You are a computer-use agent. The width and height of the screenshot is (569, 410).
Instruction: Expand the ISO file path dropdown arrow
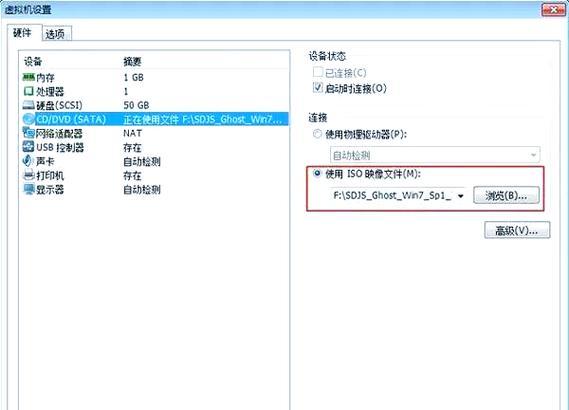pyautogui.click(x=460, y=196)
